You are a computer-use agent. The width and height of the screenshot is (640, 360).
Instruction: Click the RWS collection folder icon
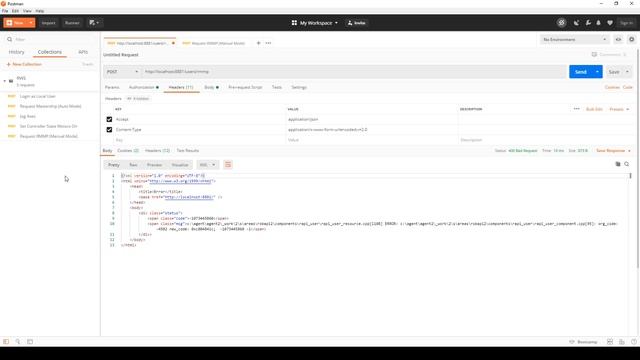[11, 81]
